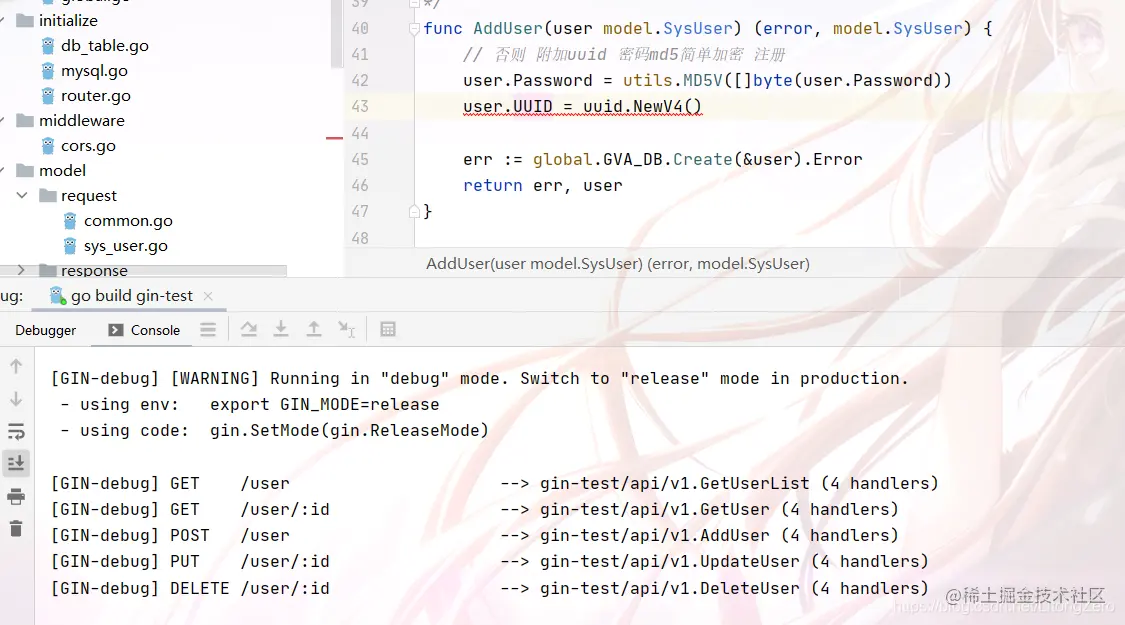Open common.go in request folder

coord(128,221)
